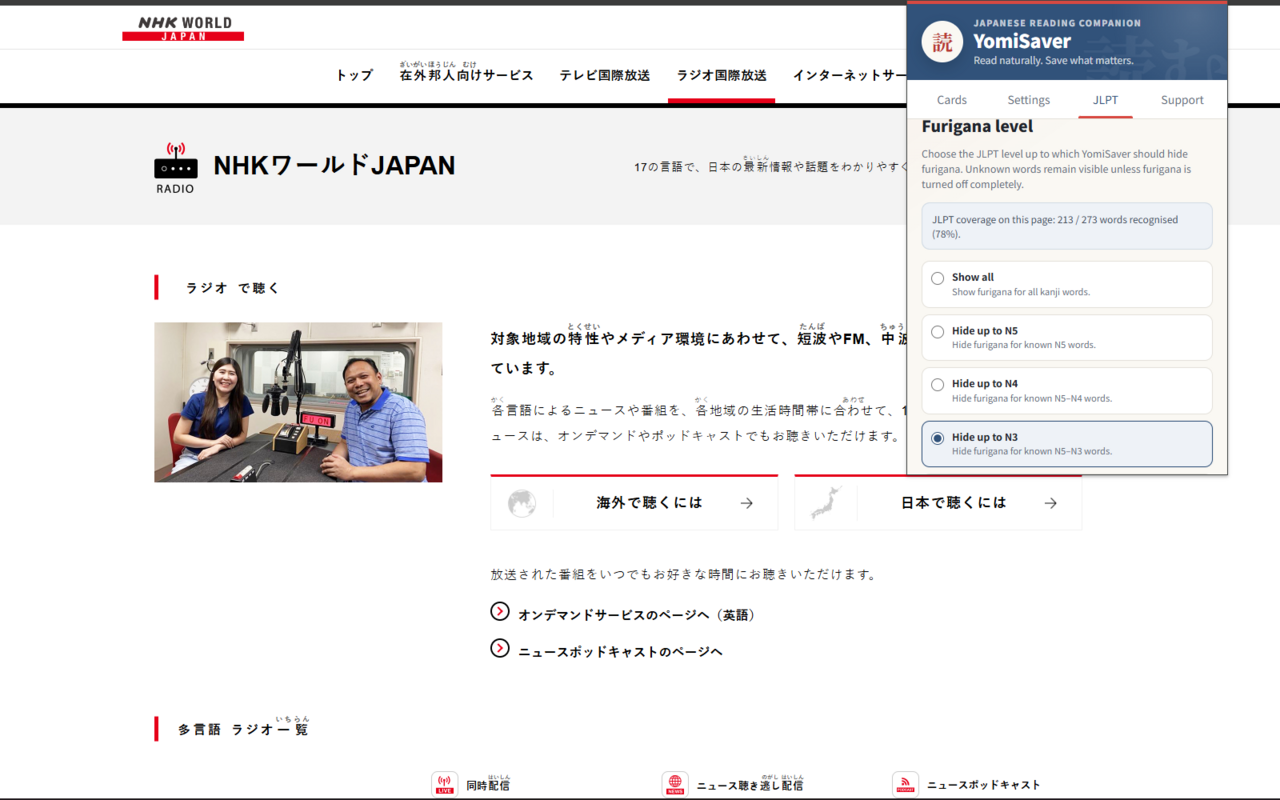The height and width of the screenshot is (800, 1280).
Task: Open オンデマンドサービスのページへ（英語） link
Action: coord(638,615)
